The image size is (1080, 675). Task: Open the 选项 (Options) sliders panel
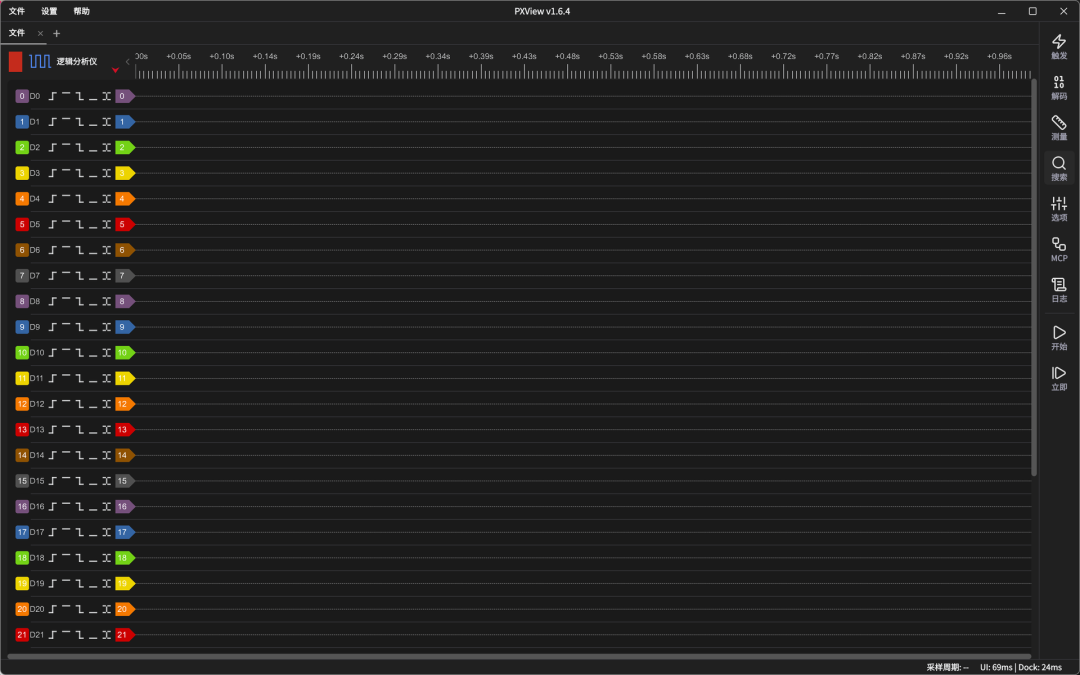click(x=1059, y=209)
